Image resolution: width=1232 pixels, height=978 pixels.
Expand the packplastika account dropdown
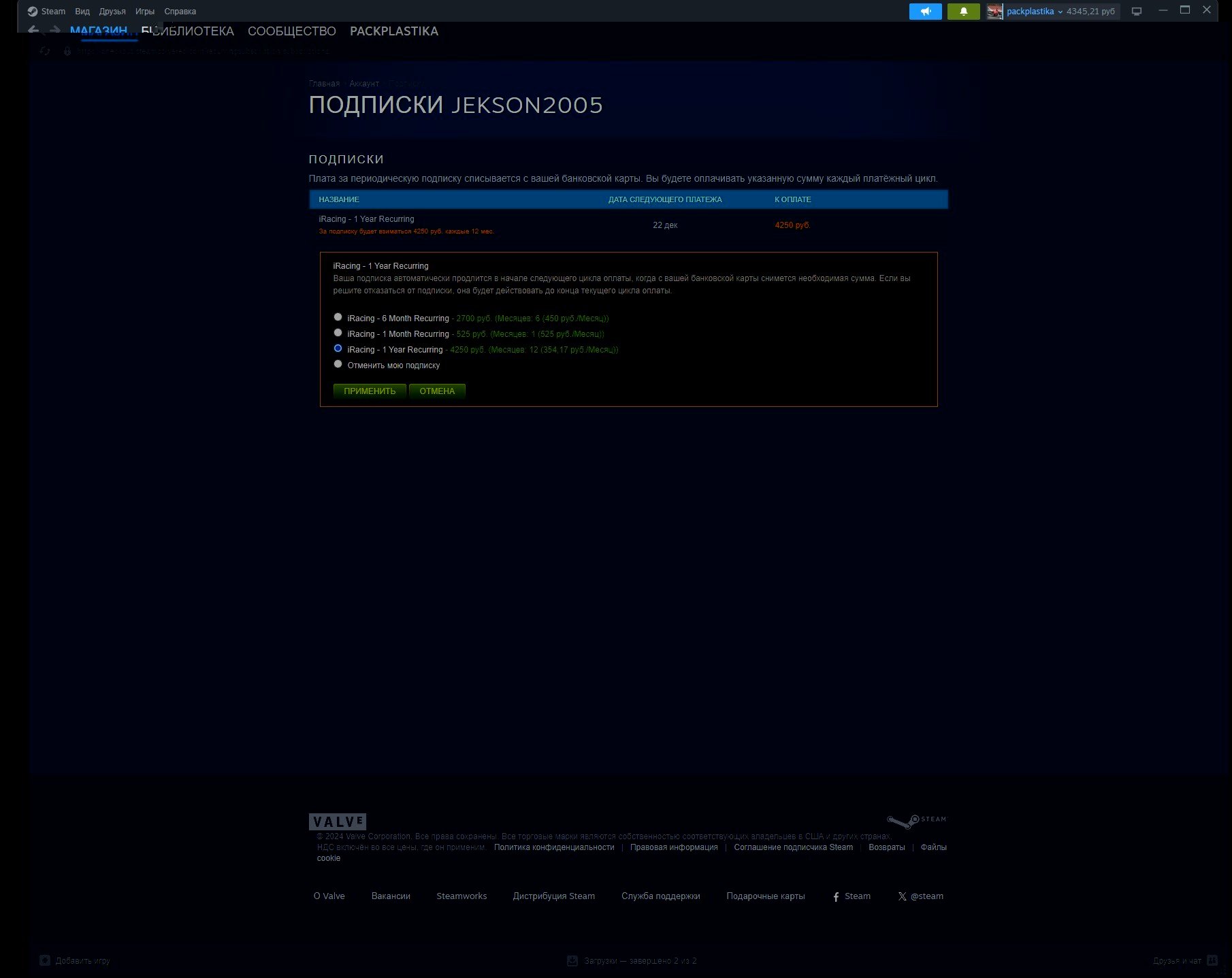tap(1060, 12)
